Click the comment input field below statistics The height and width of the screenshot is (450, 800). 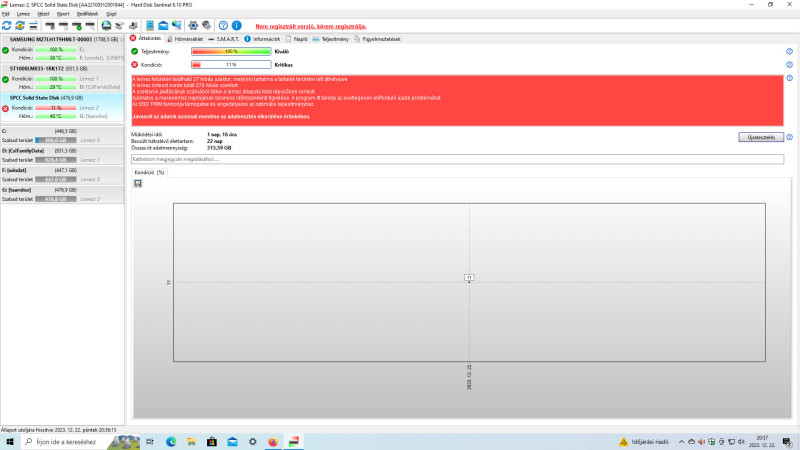click(x=457, y=159)
